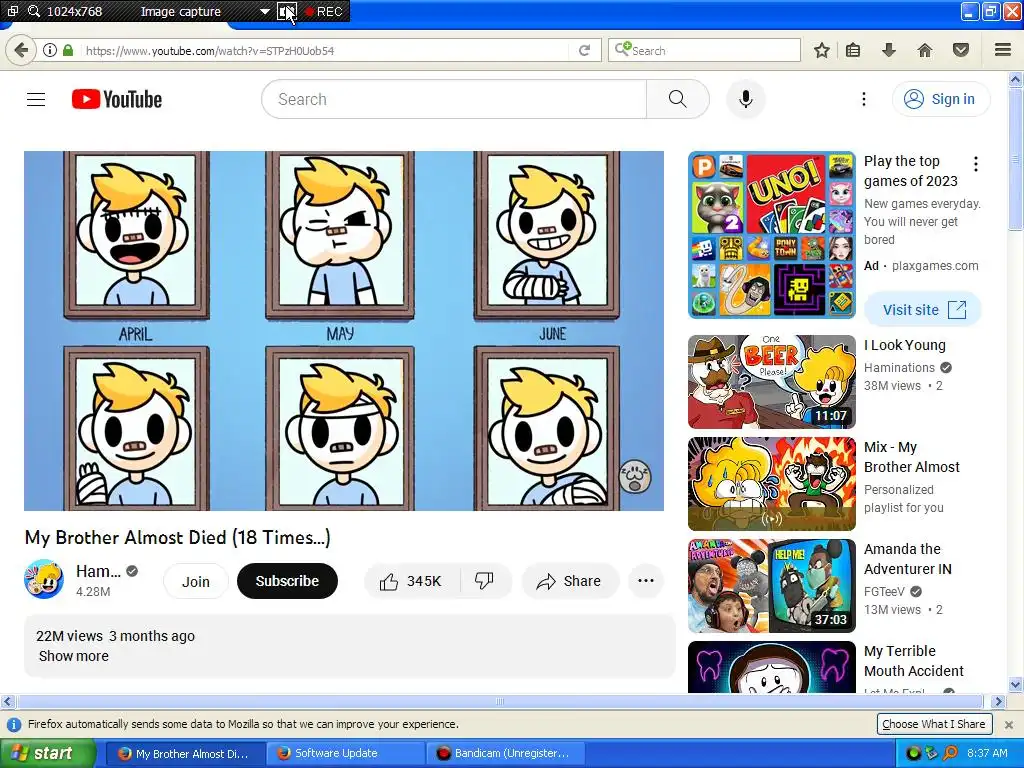Save to Pocket icon in toolbar

961,50
